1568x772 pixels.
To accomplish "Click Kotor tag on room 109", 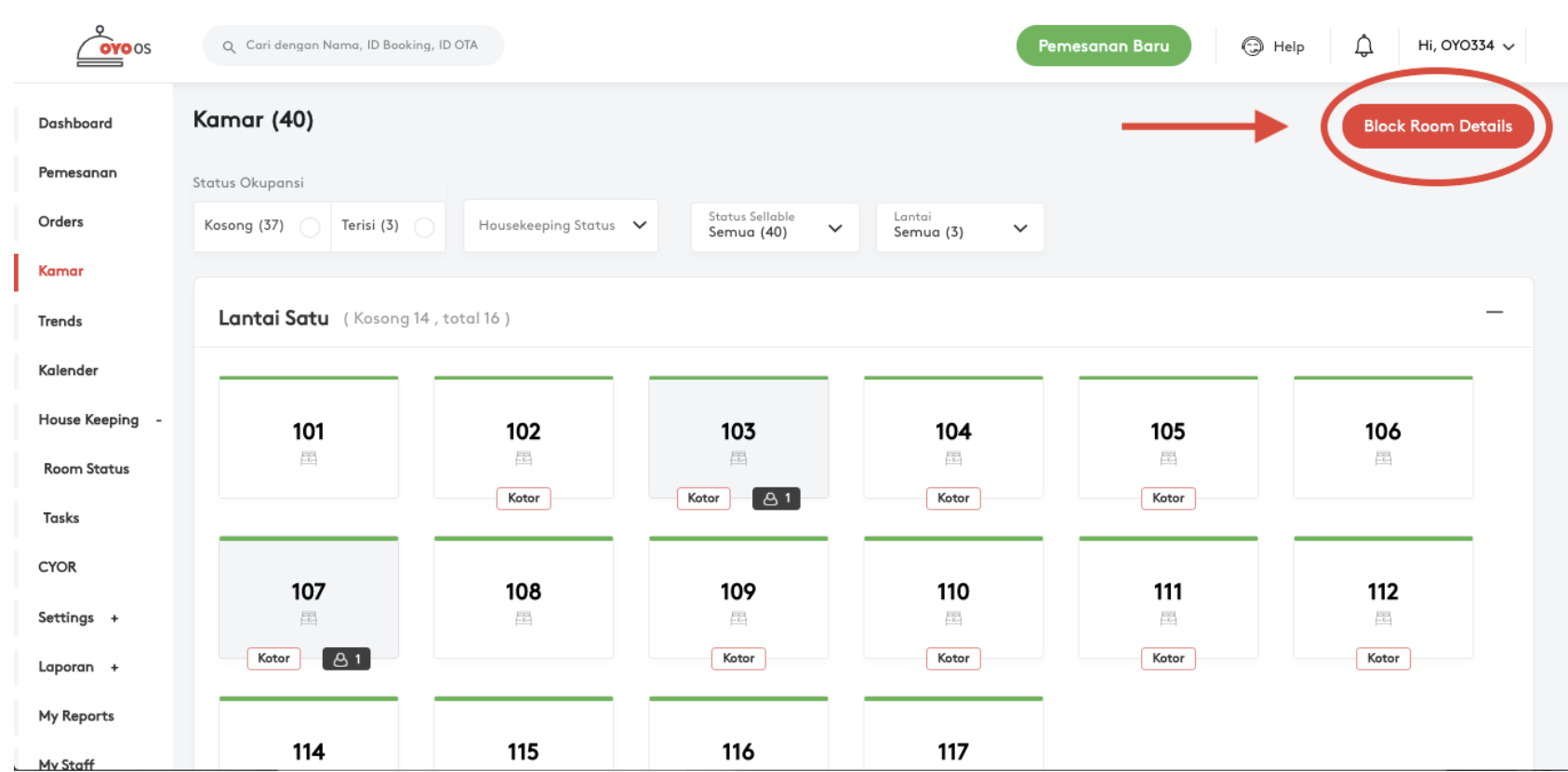I will [x=738, y=659].
